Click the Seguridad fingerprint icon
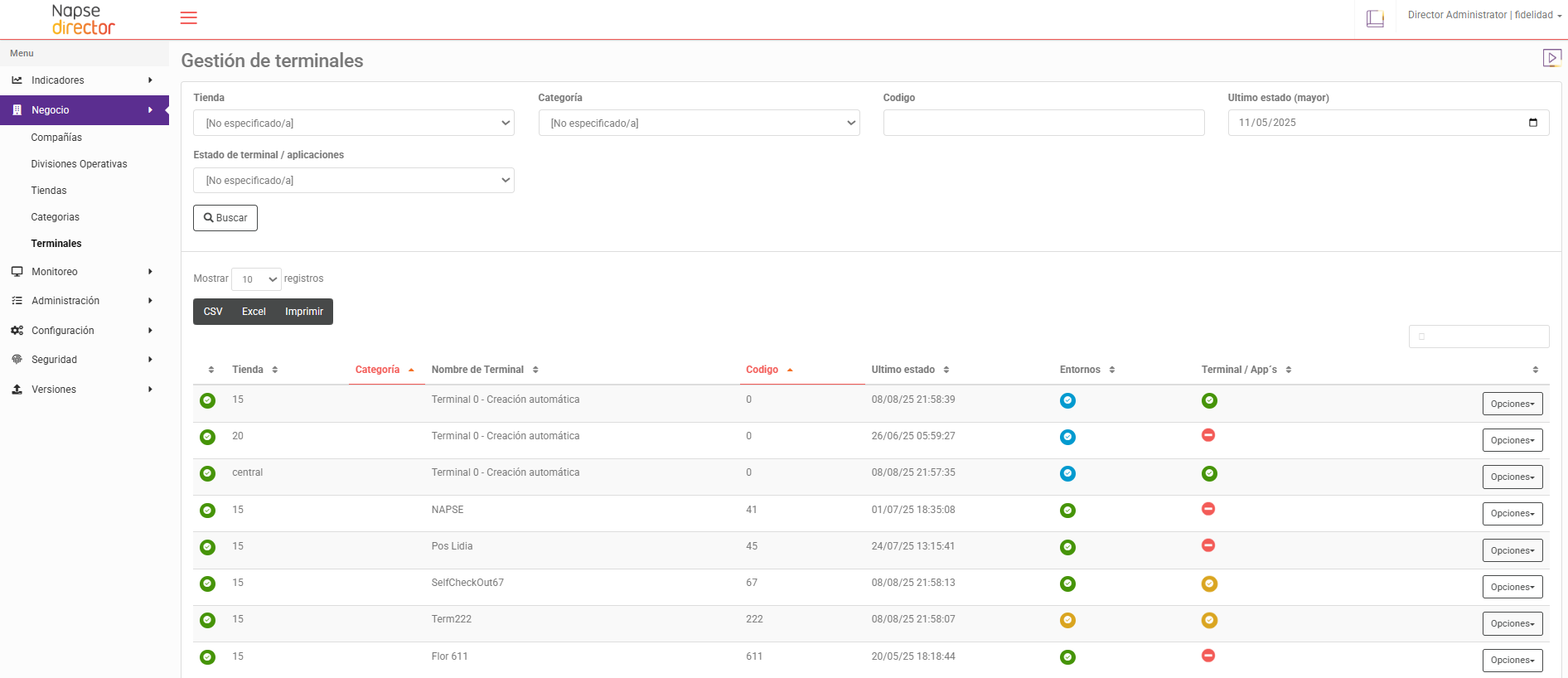Viewport: 1568px width, 678px height. [x=17, y=360]
